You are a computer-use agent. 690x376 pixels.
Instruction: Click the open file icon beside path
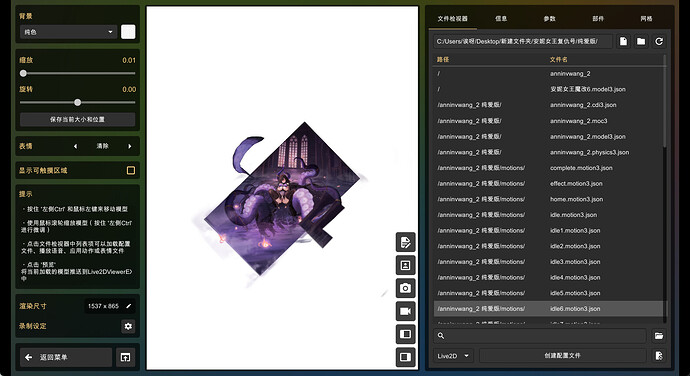tap(623, 41)
